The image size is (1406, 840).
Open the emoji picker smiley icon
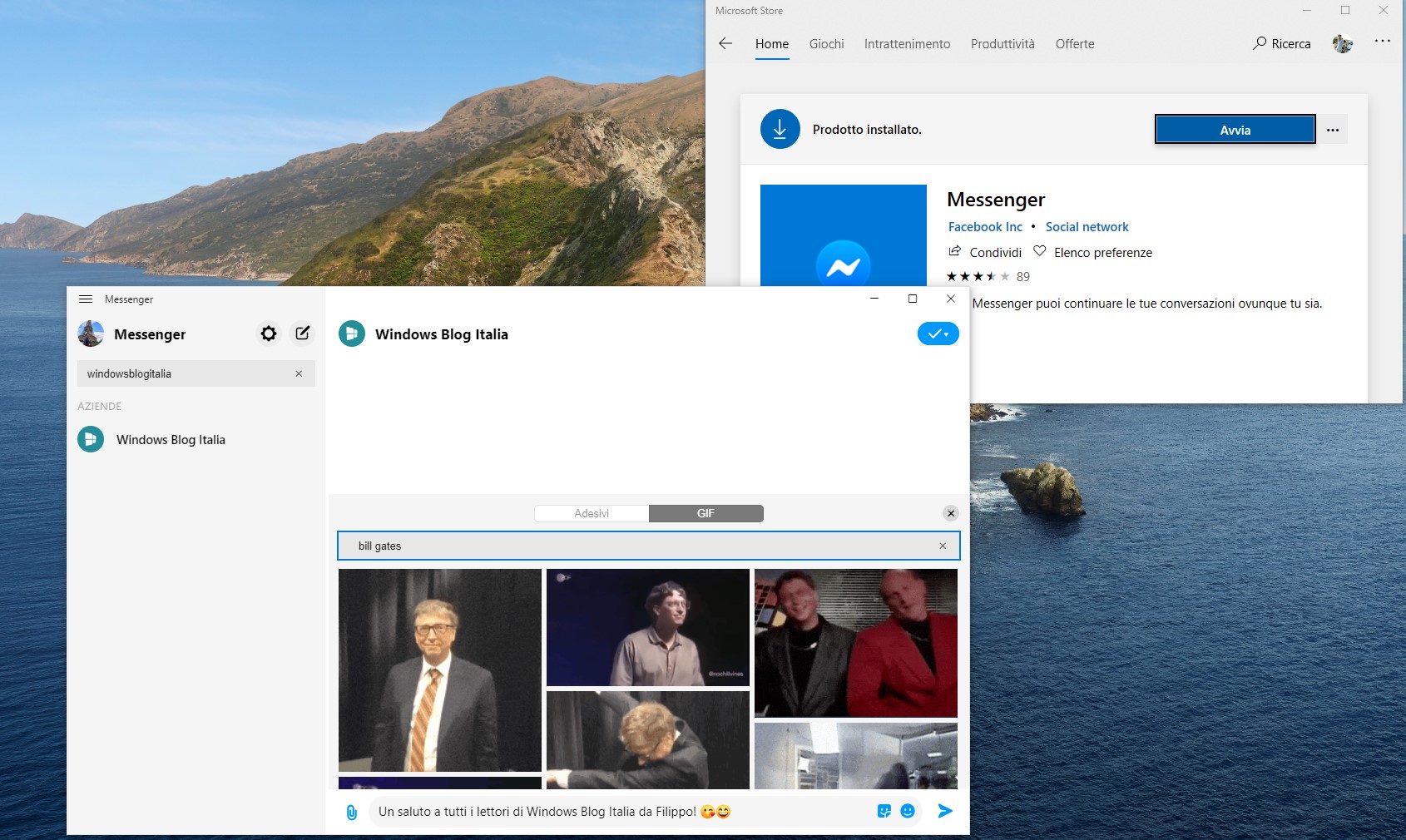tap(908, 811)
